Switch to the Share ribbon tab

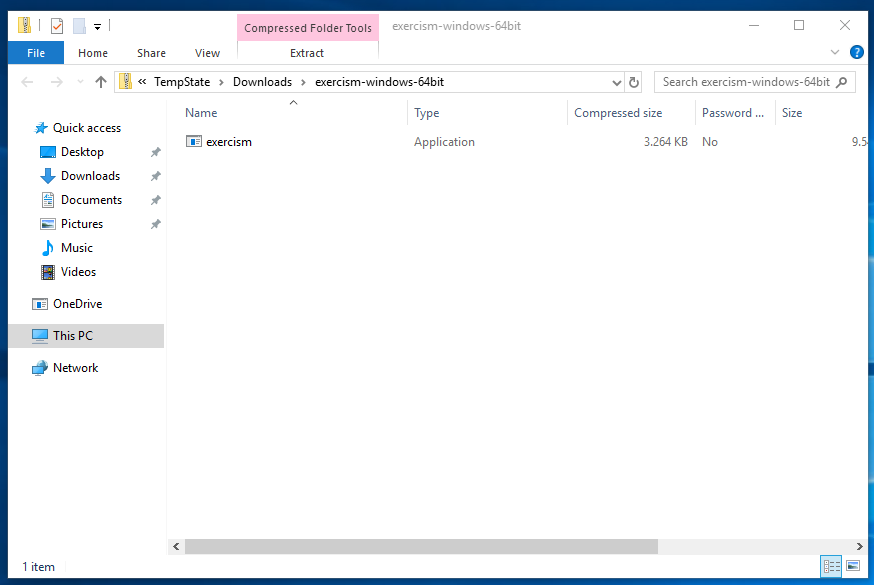[x=151, y=53]
